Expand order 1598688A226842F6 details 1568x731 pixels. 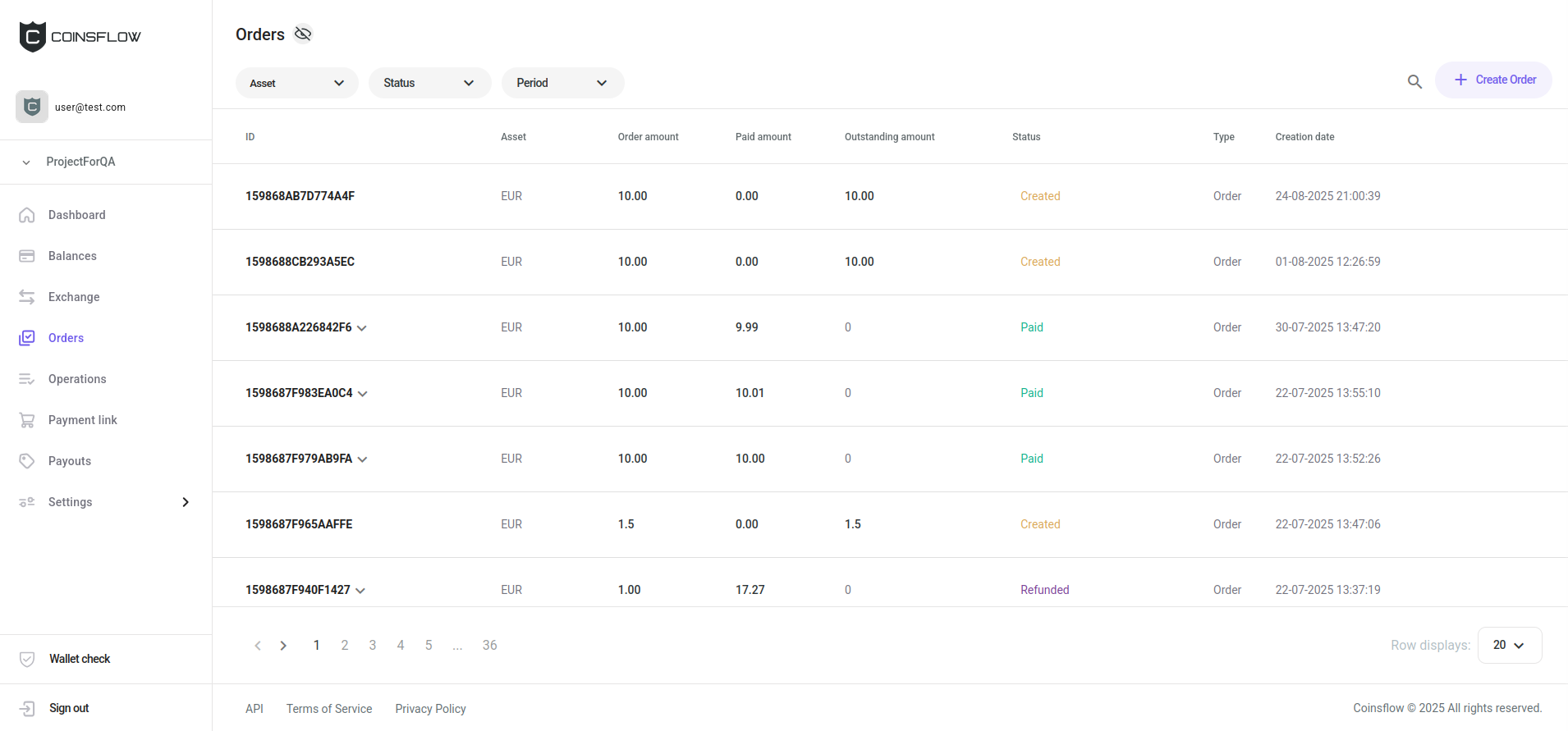pos(362,328)
